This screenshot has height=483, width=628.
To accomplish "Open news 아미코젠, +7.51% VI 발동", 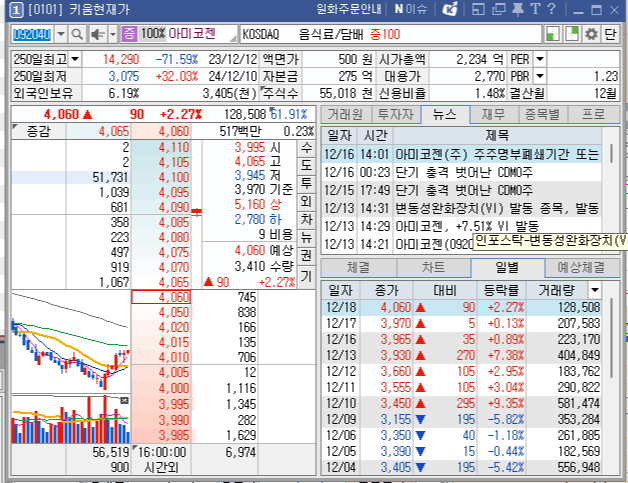I will [x=461, y=226].
